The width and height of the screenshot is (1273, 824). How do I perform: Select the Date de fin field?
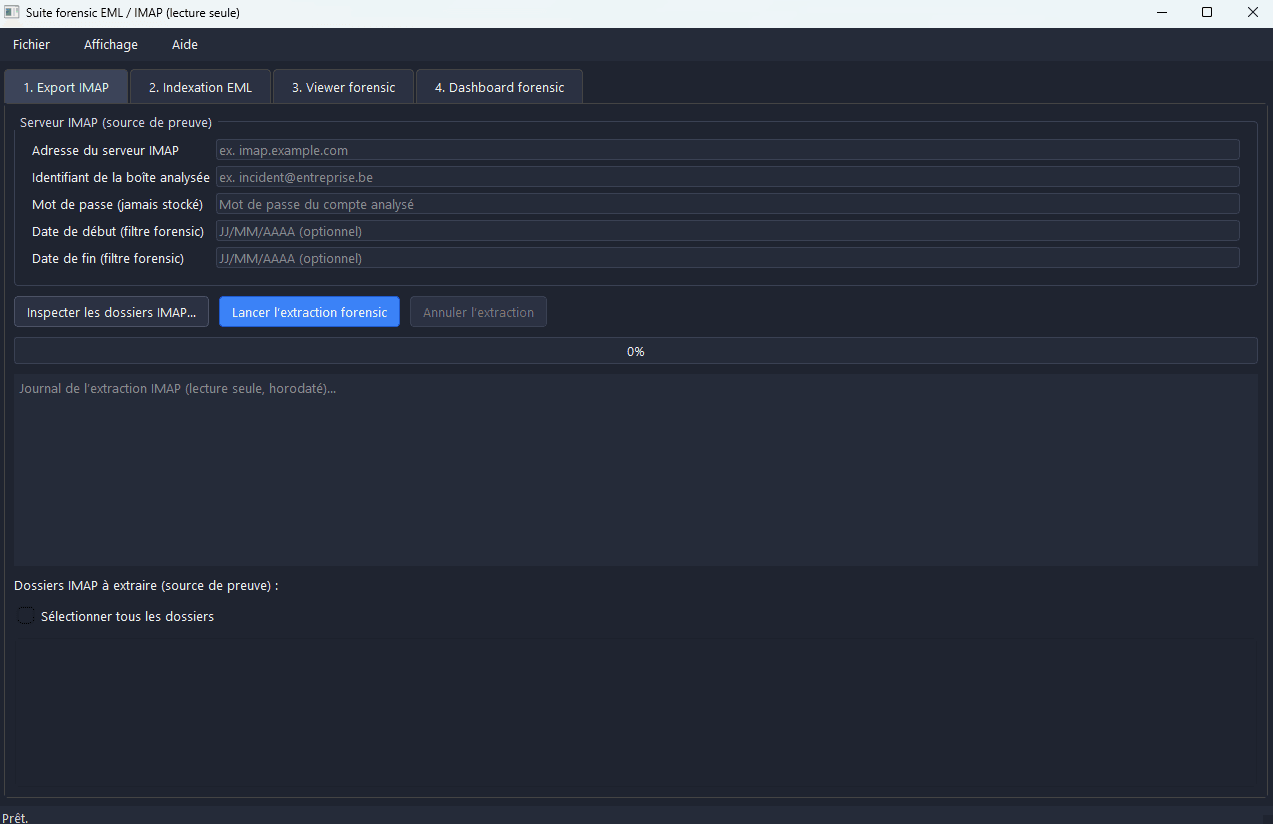point(727,258)
